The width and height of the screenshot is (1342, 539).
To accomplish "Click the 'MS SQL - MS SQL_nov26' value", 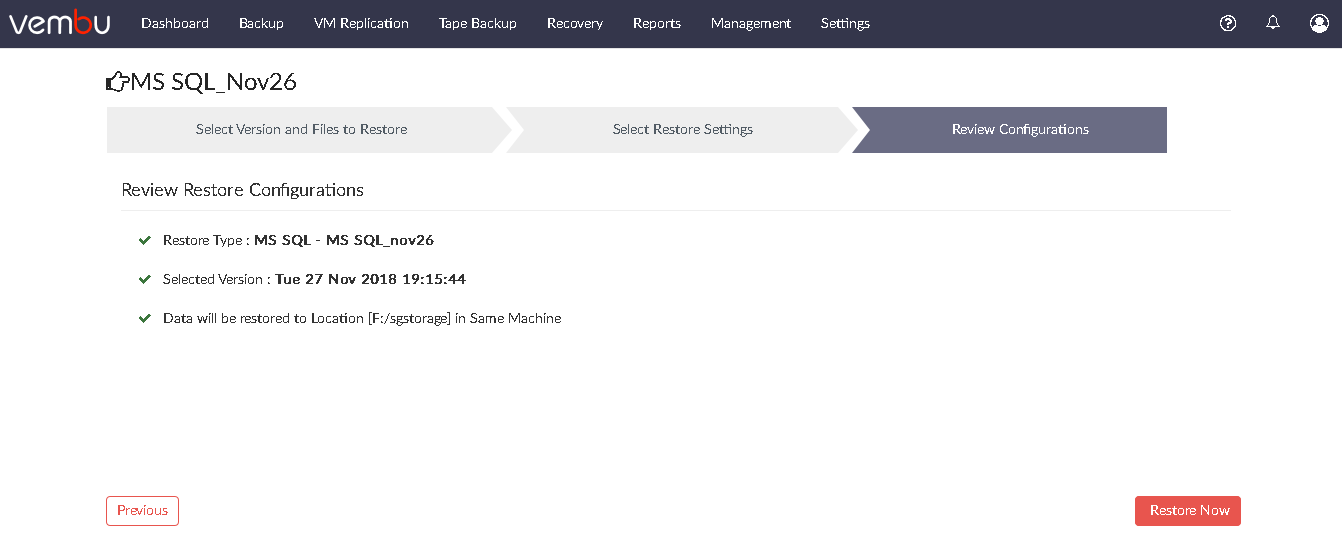I will [x=344, y=241].
